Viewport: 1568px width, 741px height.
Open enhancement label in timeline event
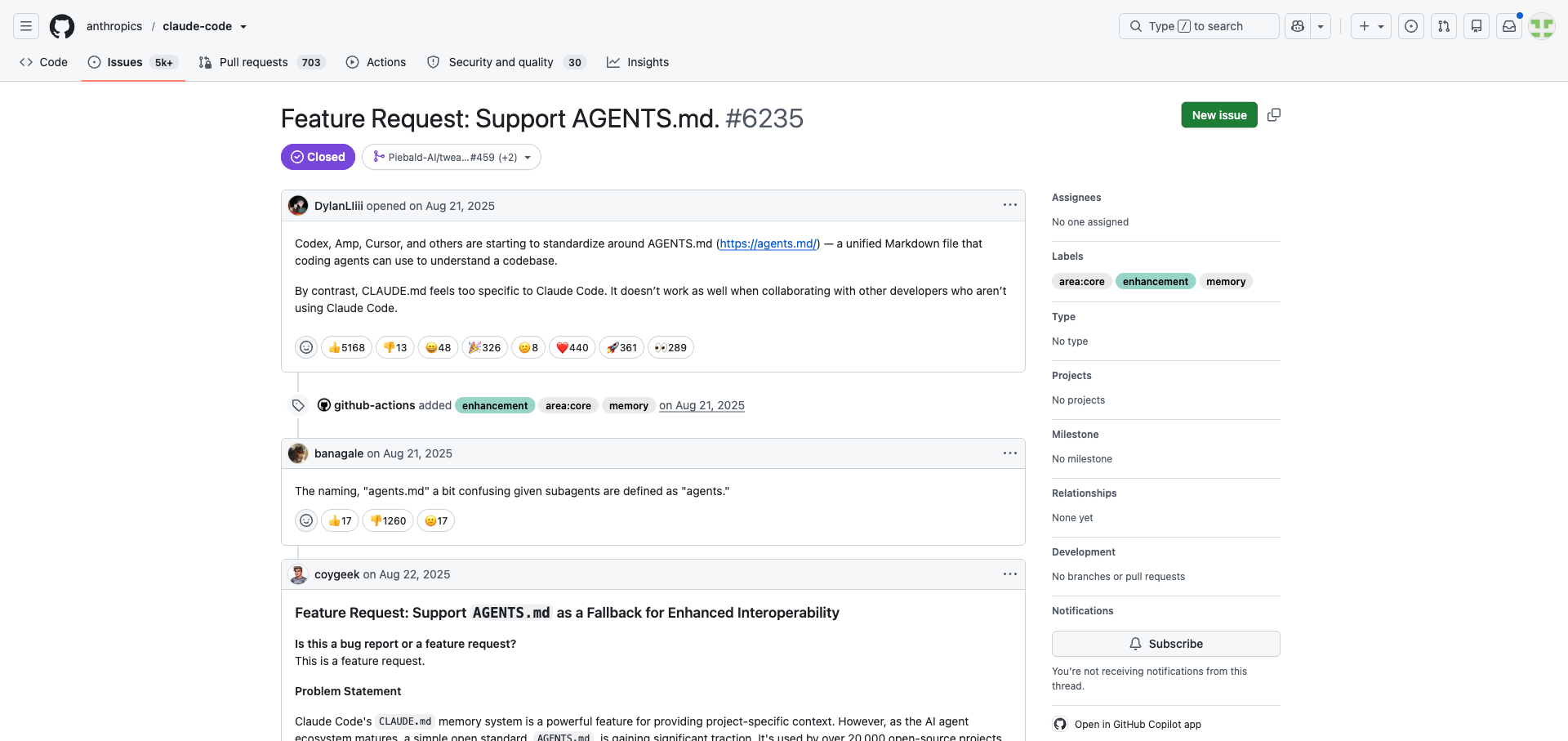pyautogui.click(x=495, y=405)
